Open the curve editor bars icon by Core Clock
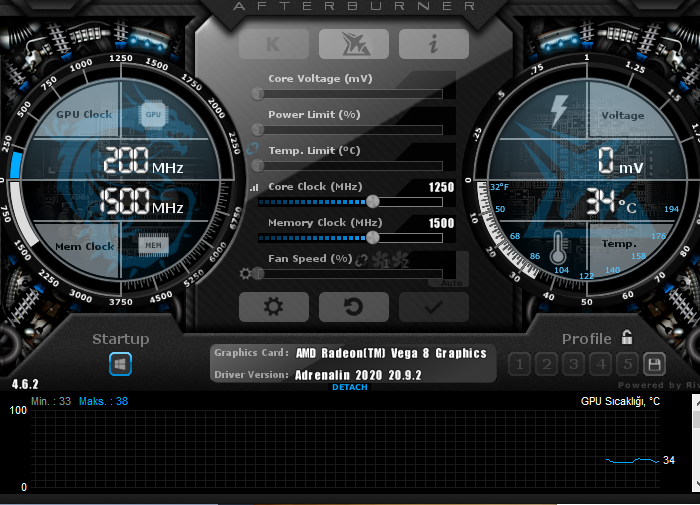The width and height of the screenshot is (700, 505). [254, 188]
